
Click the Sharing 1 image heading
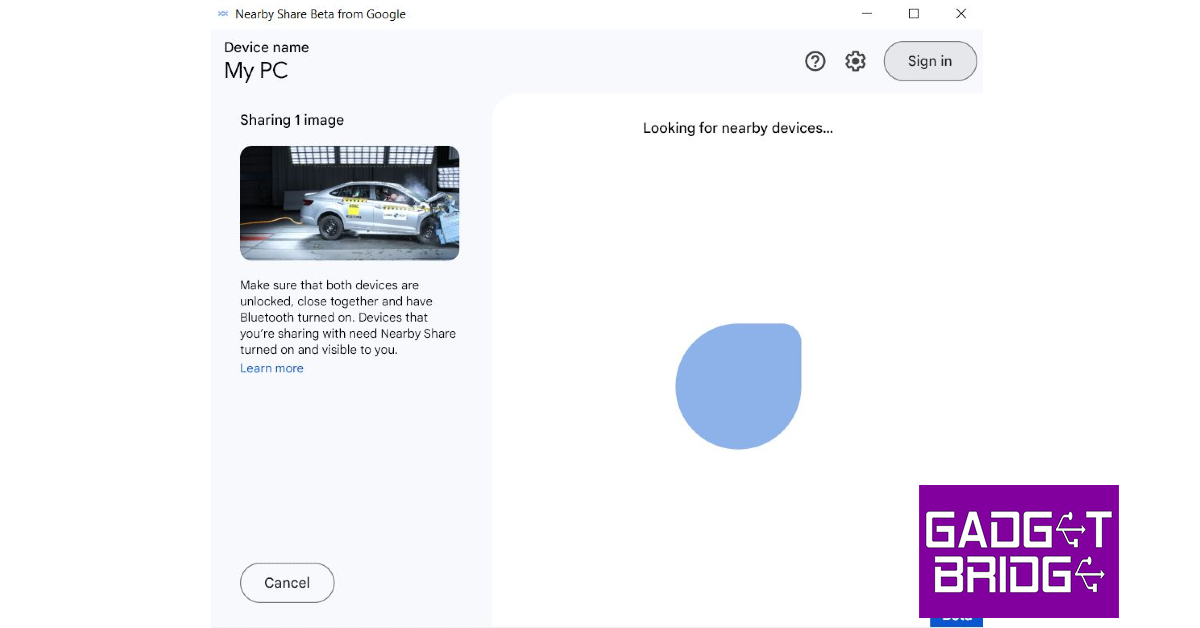(x=292, y=120)
